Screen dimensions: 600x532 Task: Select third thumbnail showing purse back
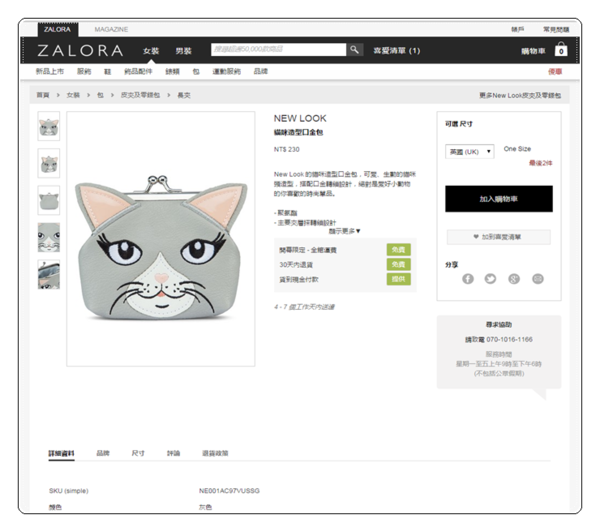point(49,200)
